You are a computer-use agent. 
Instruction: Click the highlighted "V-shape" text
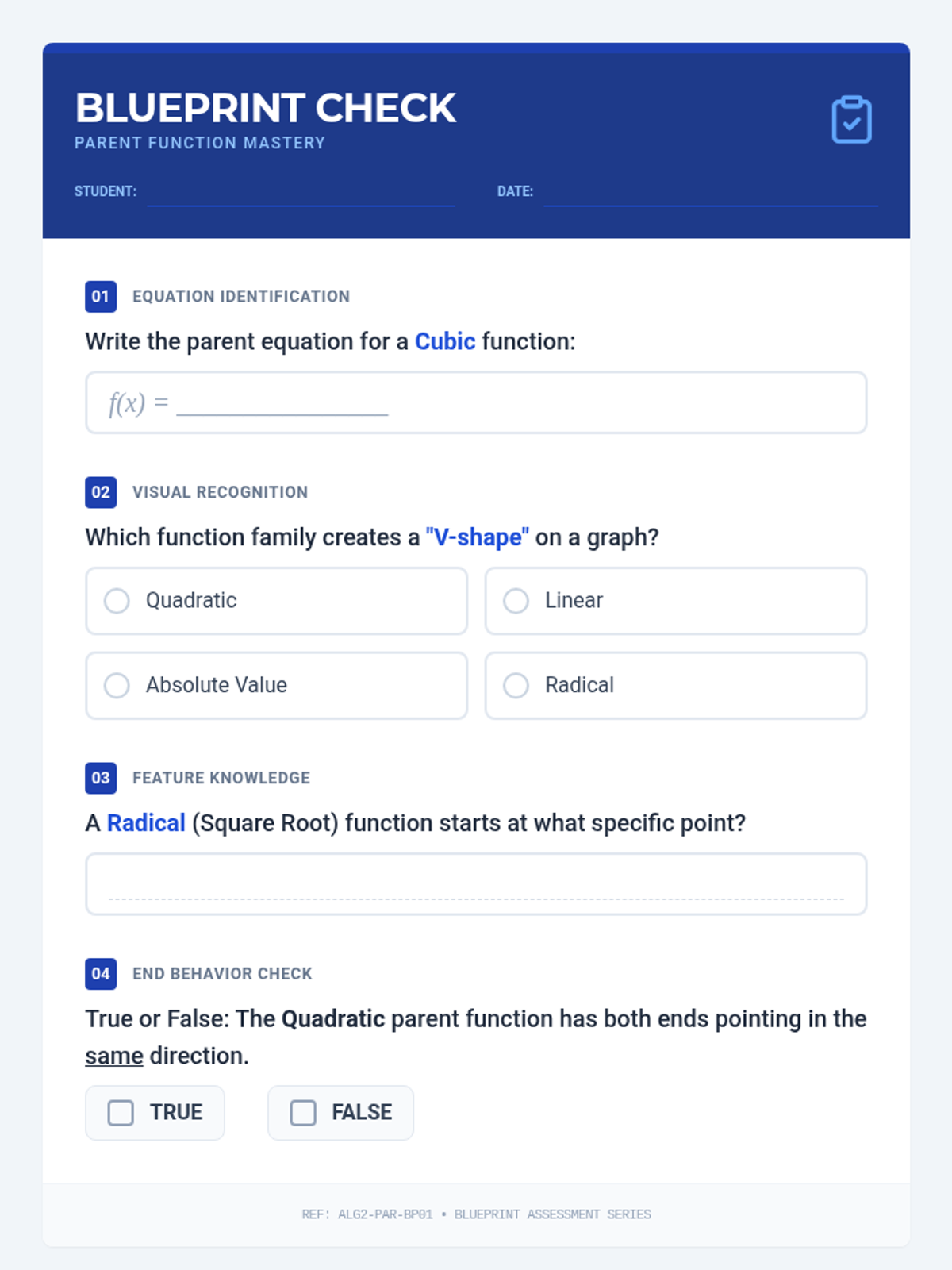[477, 537]
